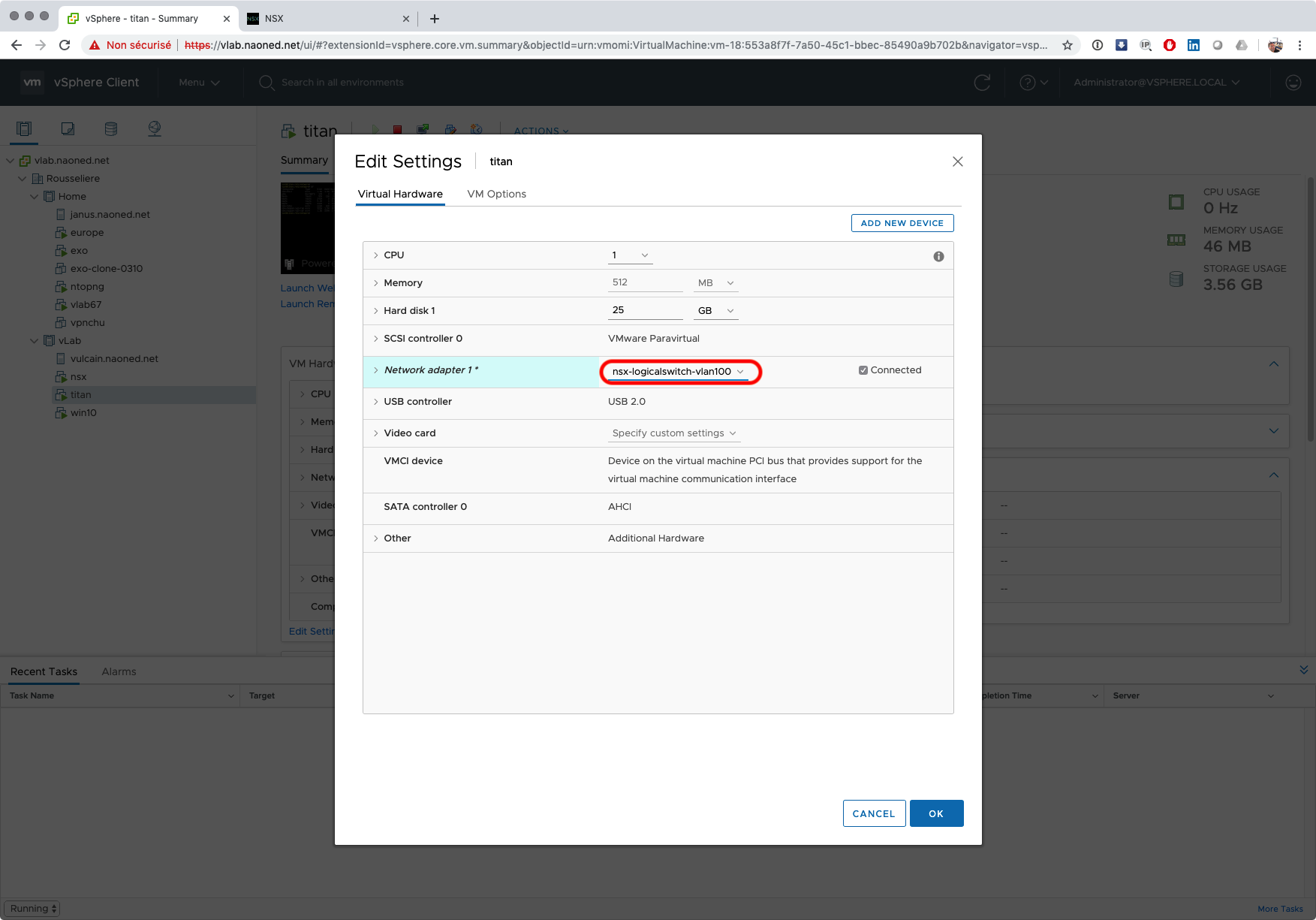Close the Edit Settings dialog
This screenshot has width=1316, height=920.
tap(957, 161)
